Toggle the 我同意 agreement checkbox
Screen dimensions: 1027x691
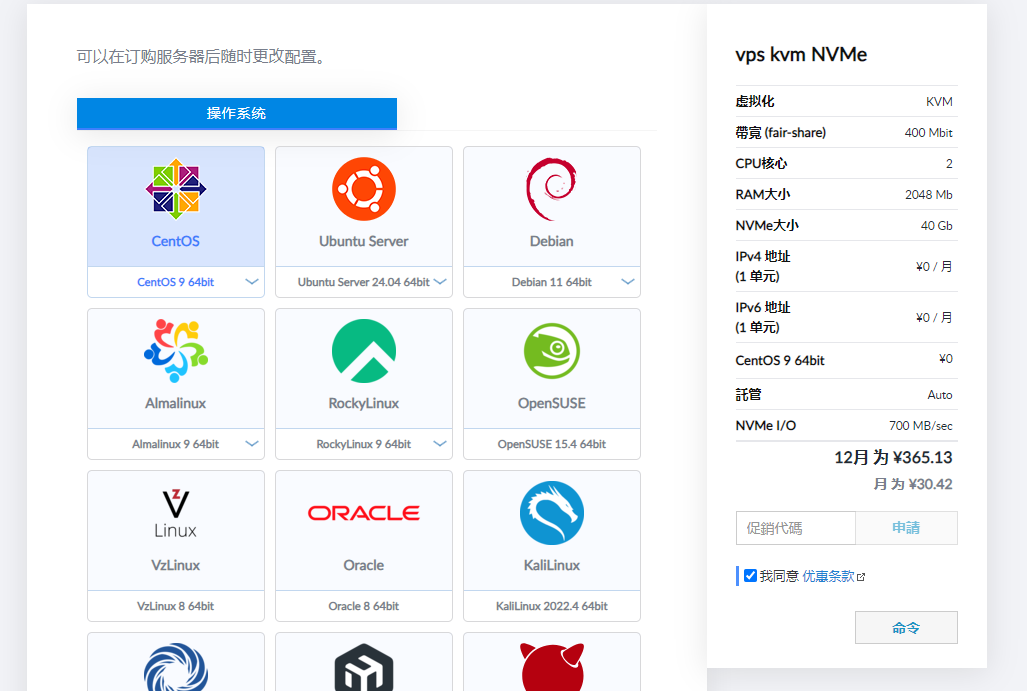tap(751, 576)
